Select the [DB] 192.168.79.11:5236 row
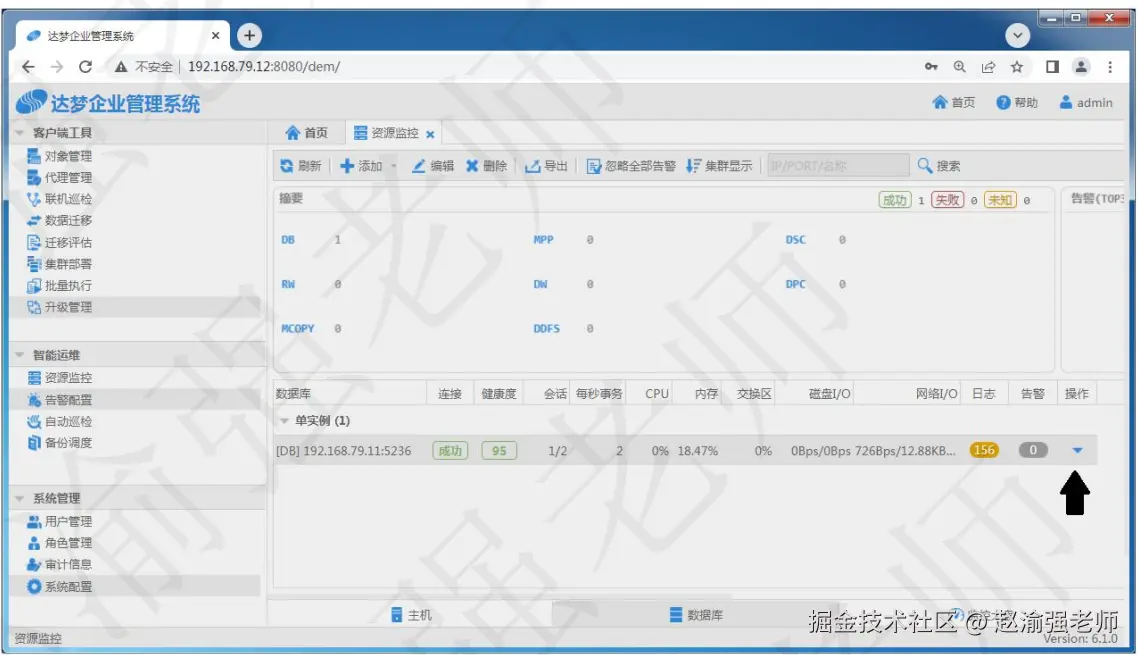The width and height of the screenshot is (1138, 655). click(685, 450)
